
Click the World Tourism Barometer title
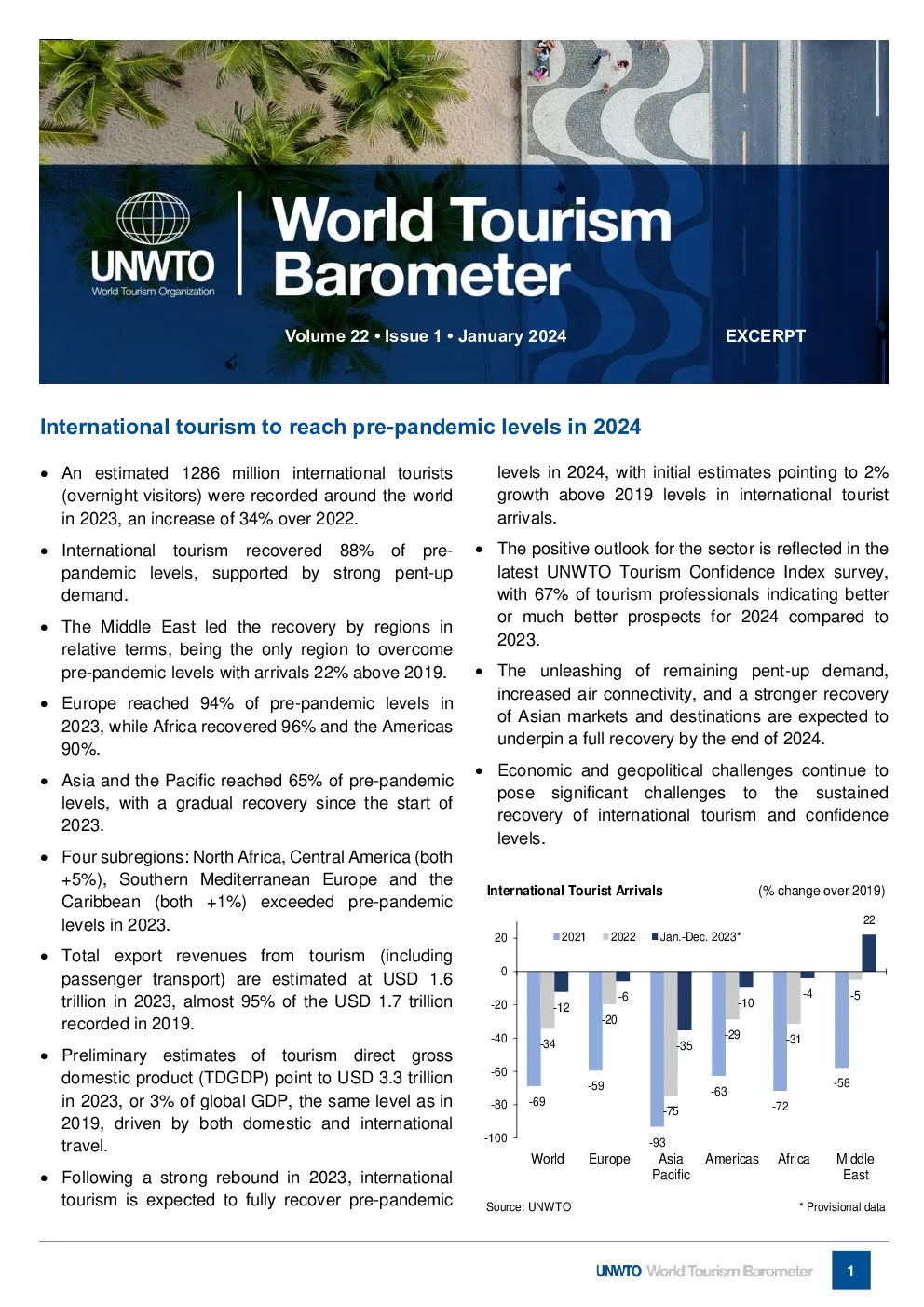point(471,247)
